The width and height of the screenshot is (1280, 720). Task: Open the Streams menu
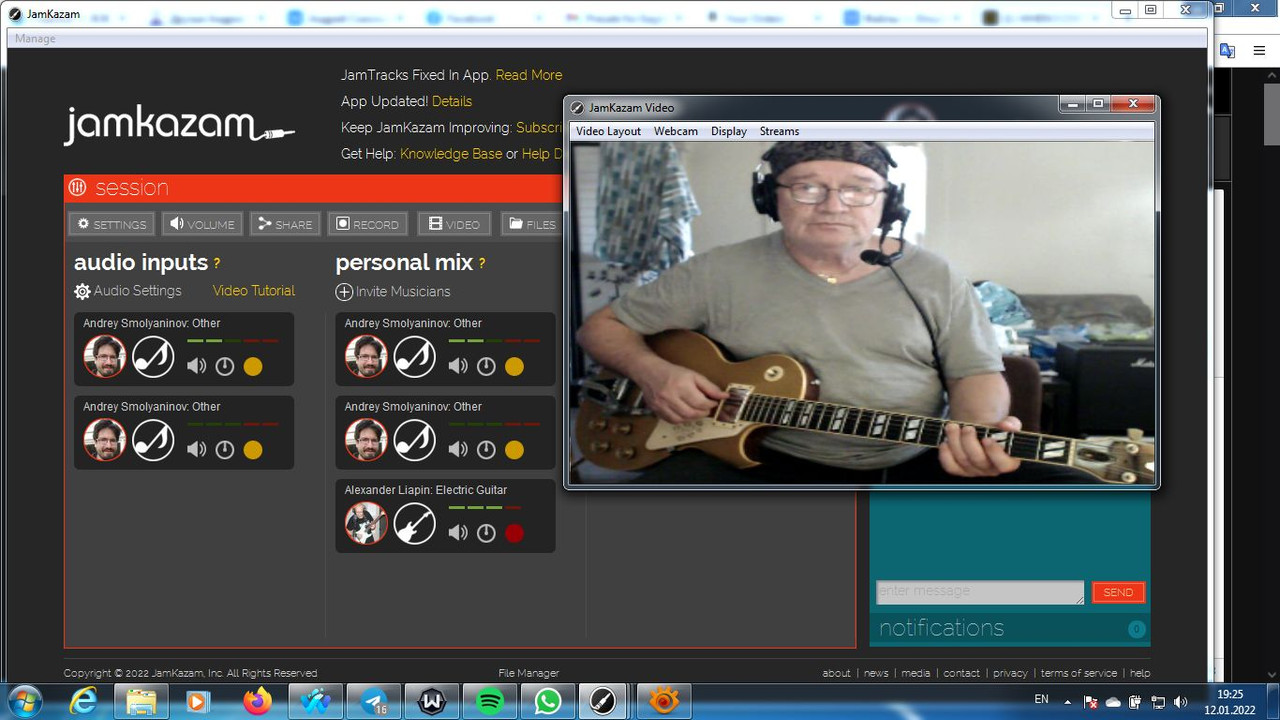click(779, 131)
